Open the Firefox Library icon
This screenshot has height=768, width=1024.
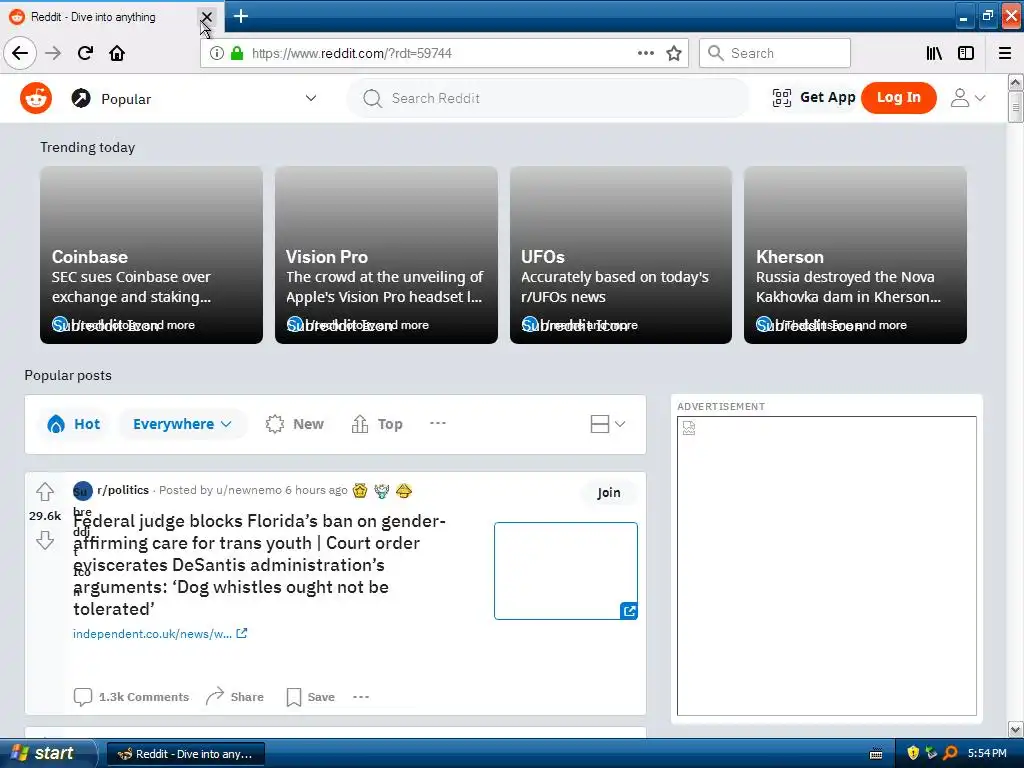935,53
